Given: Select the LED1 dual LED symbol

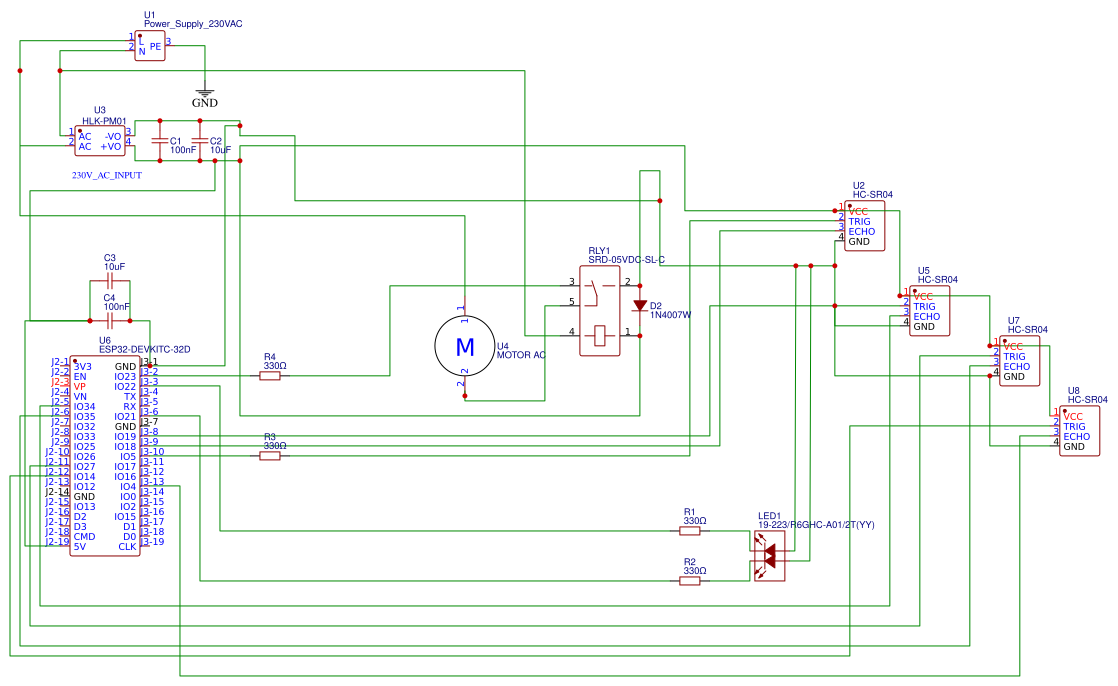Looking at the screenshot, I should click(x=769, y=556).
